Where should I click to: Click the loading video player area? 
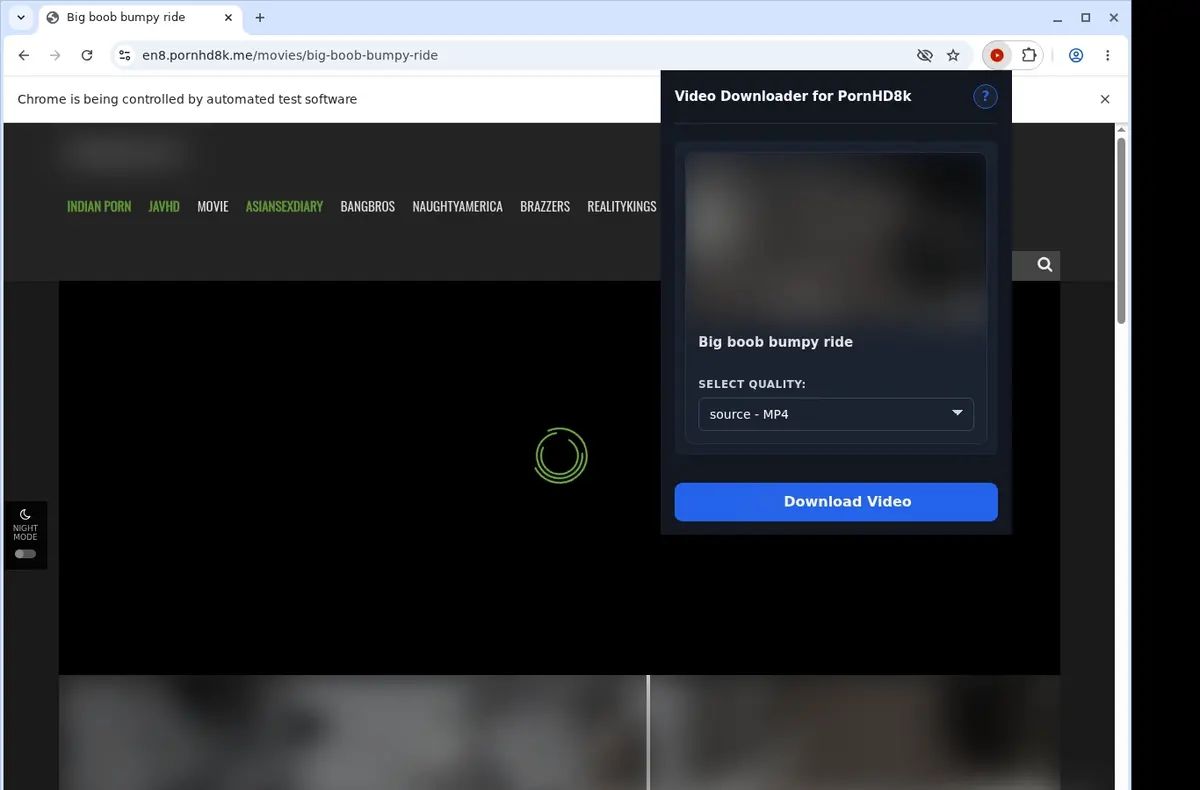pyautogui.click(x=559, y=478)
